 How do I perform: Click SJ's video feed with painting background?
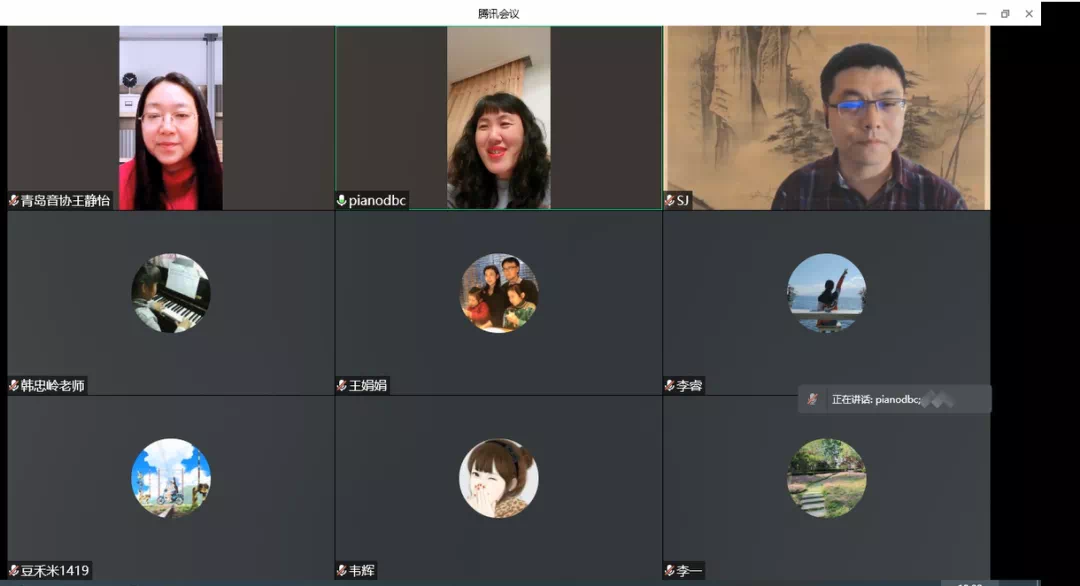(826, 117)
